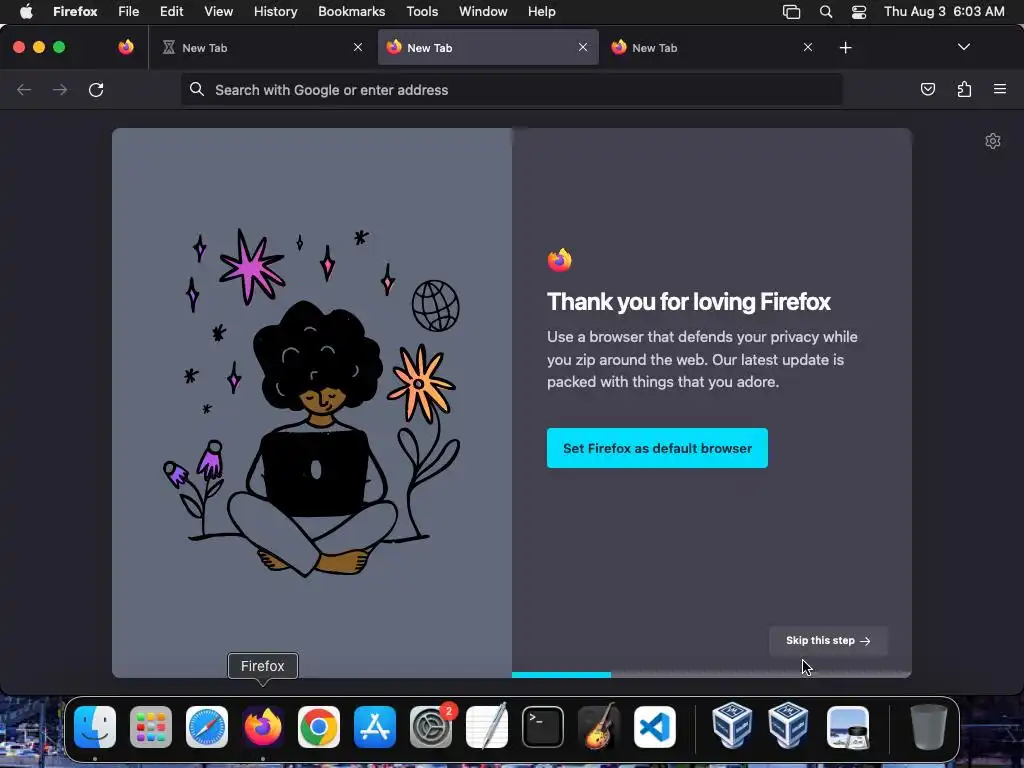Open the View menu
This screenshot has width=1024, height=768.
pos(218,12)
